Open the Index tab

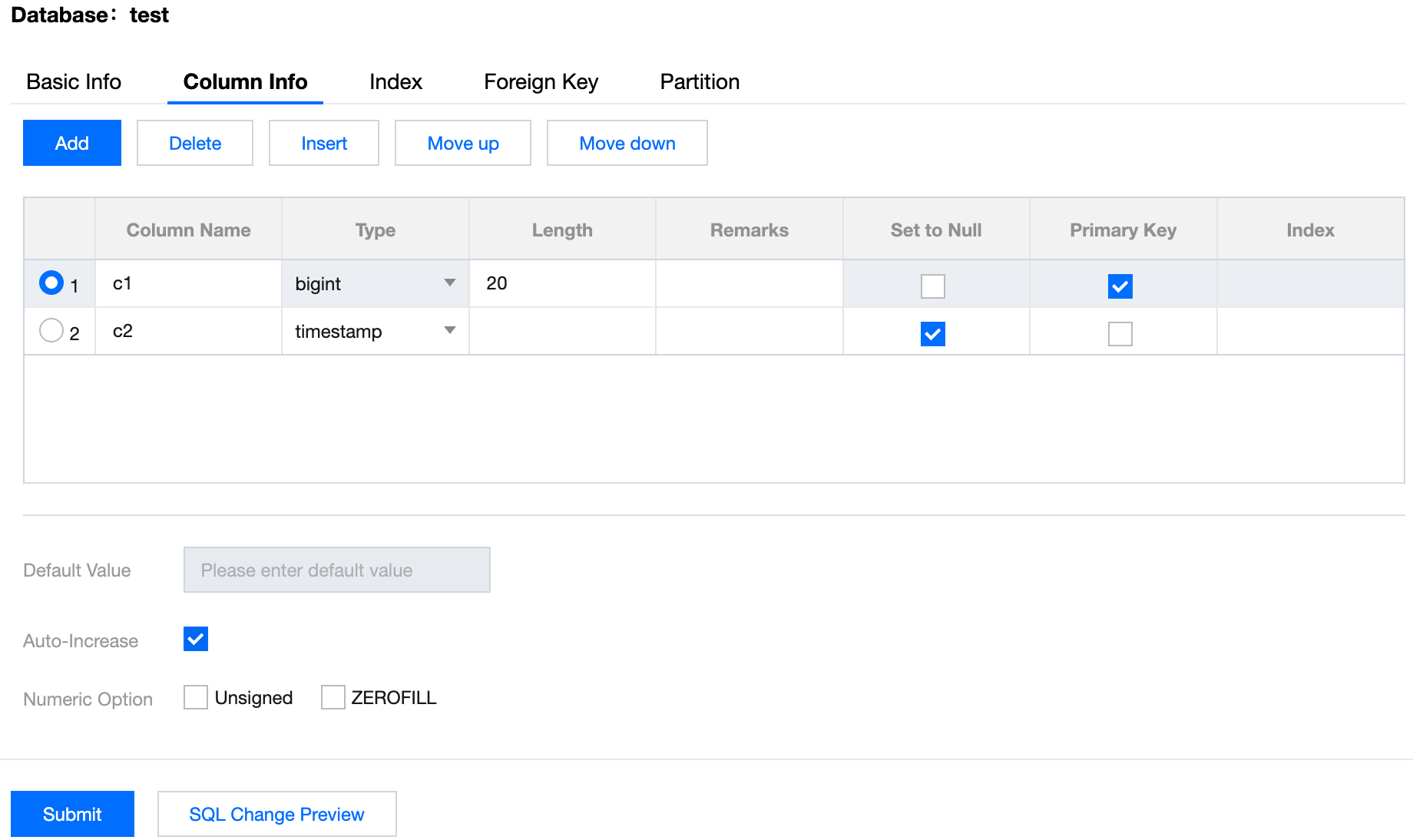click(395, 81)
